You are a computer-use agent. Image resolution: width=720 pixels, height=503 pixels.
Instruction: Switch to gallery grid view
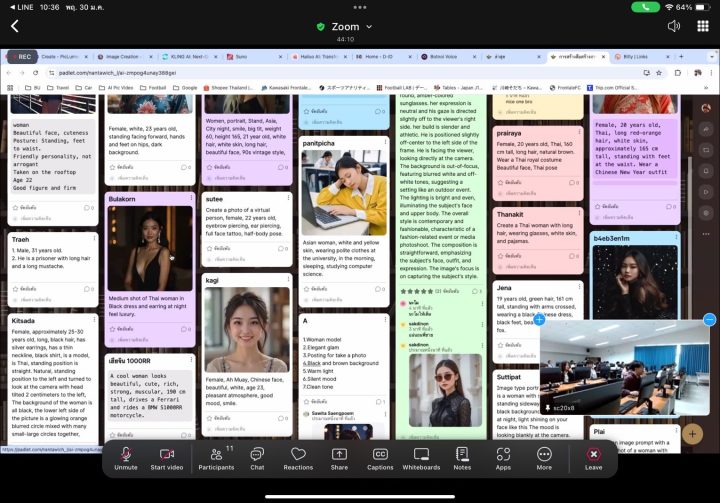(x=702, y=26)
